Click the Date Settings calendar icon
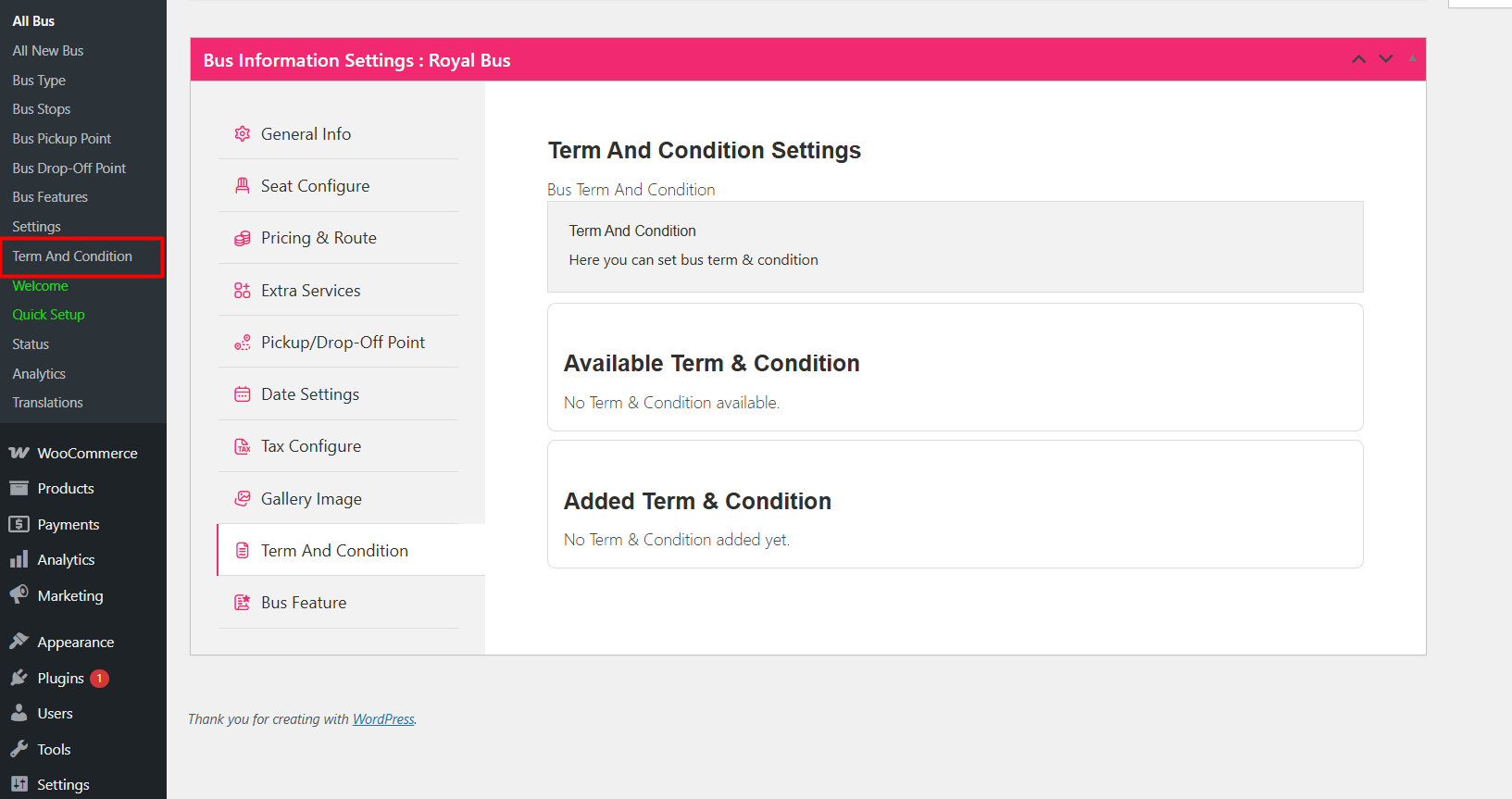This screenshot has height=799, width=1512. [x=243, y=394]
